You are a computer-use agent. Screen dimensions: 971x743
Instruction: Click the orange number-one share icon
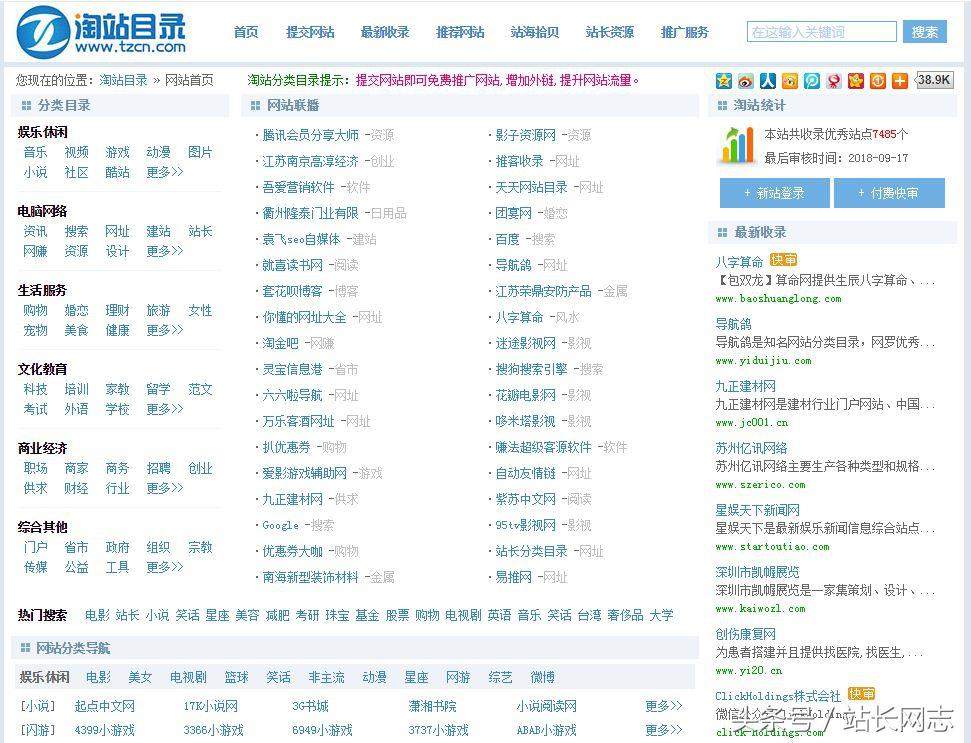[x=877, y=80]
